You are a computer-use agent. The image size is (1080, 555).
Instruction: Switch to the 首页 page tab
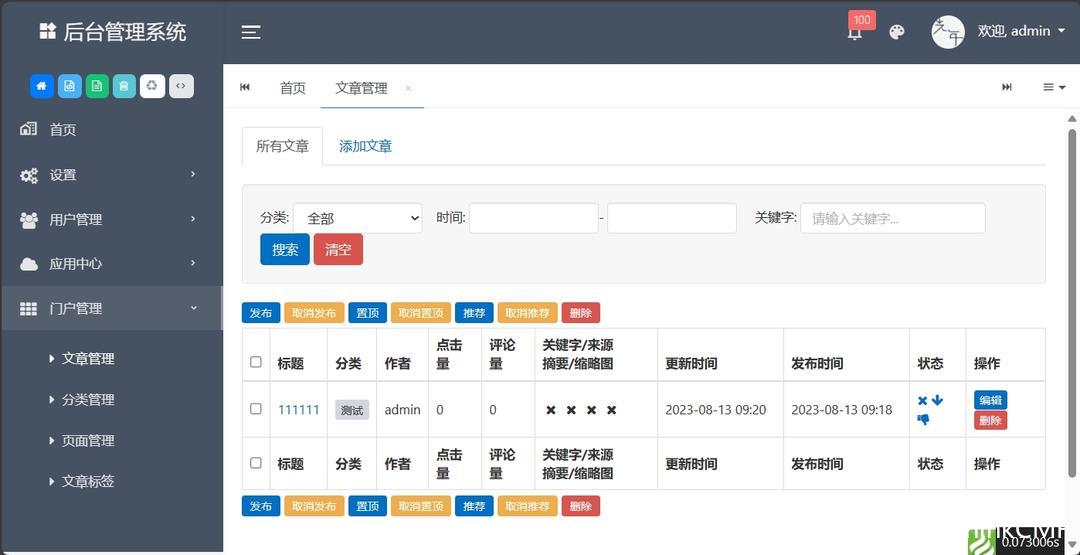pyautogui.click(x=293, y=88)
